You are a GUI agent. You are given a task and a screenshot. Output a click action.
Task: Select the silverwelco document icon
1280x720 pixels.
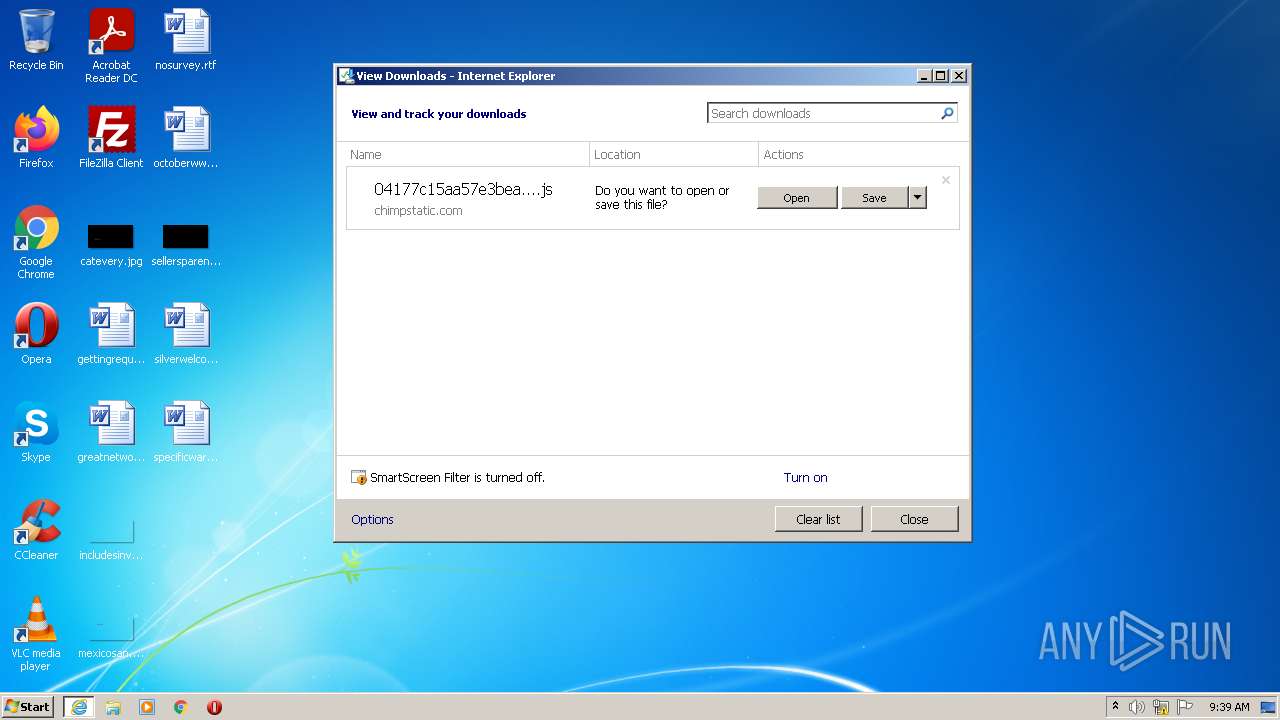click(186, 334)
